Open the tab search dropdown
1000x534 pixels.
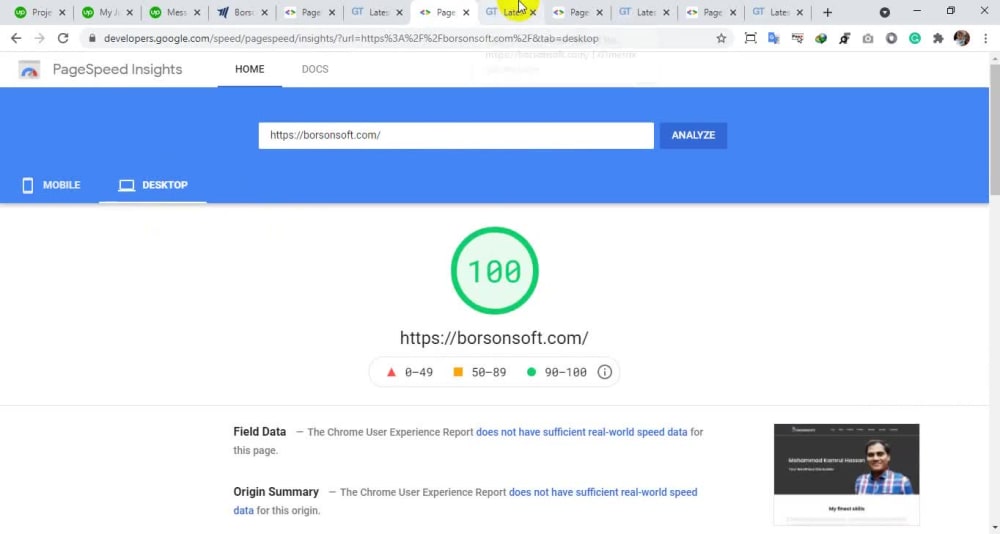(x=885, y=12)
